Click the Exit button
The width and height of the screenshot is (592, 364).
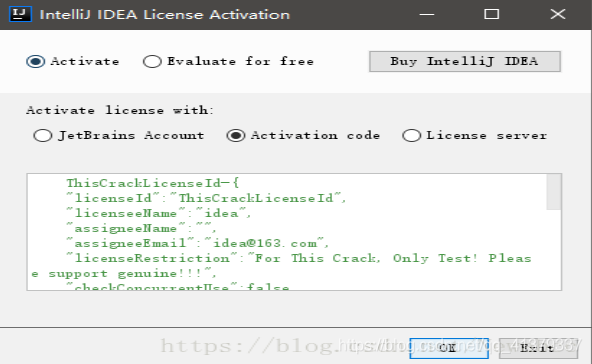point(538,348)
